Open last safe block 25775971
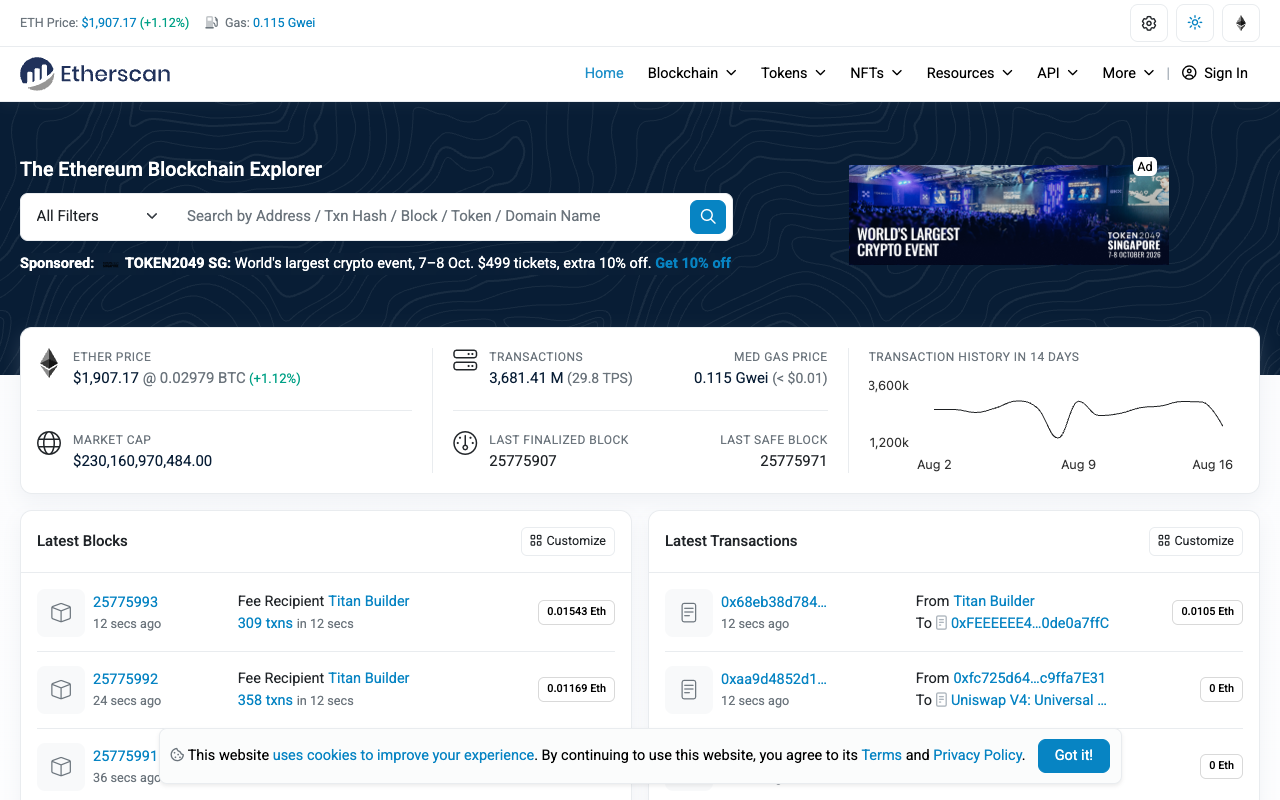 794,461
